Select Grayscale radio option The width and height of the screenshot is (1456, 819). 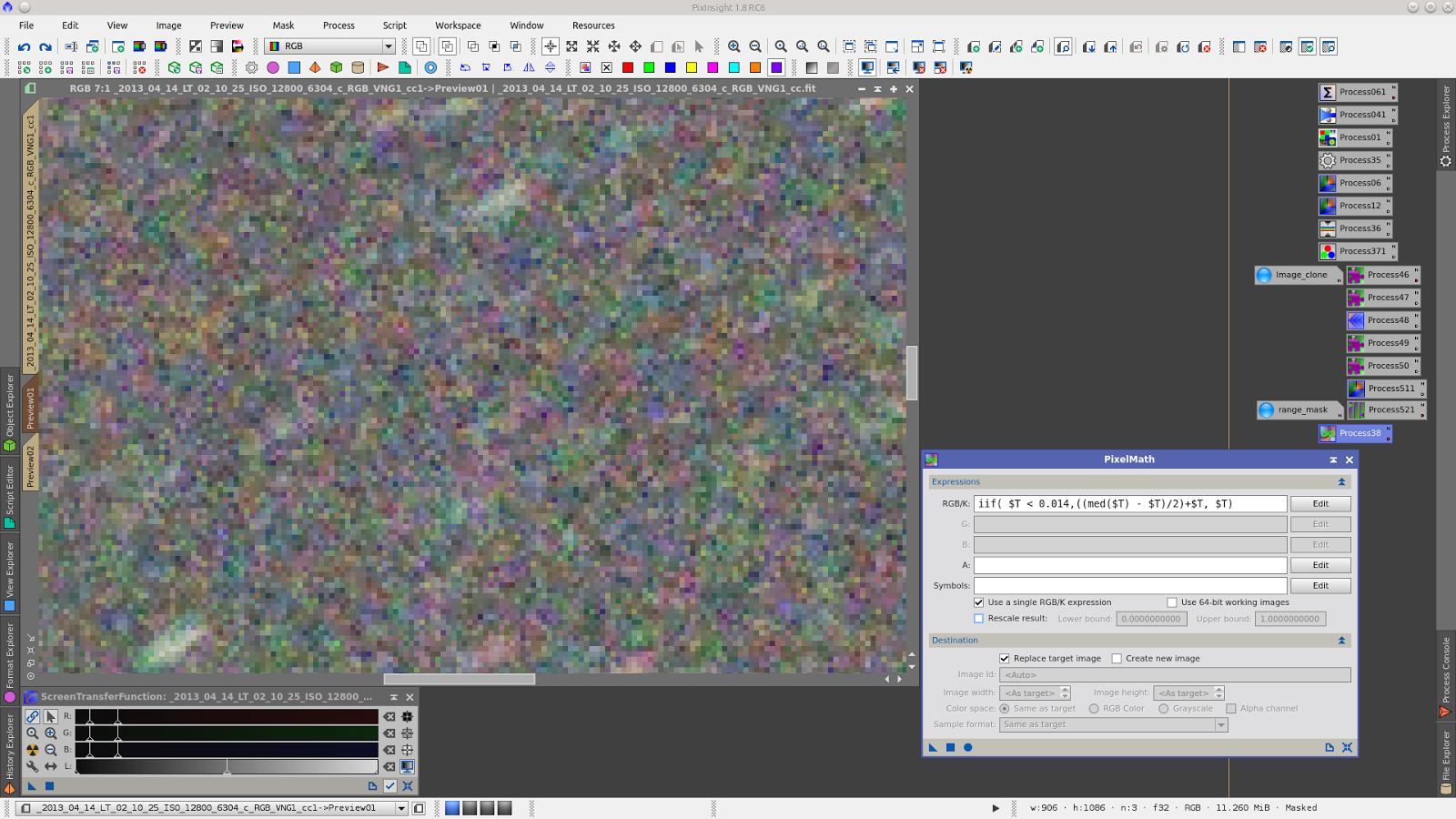pyautogui.click(x=1164, y=709)
